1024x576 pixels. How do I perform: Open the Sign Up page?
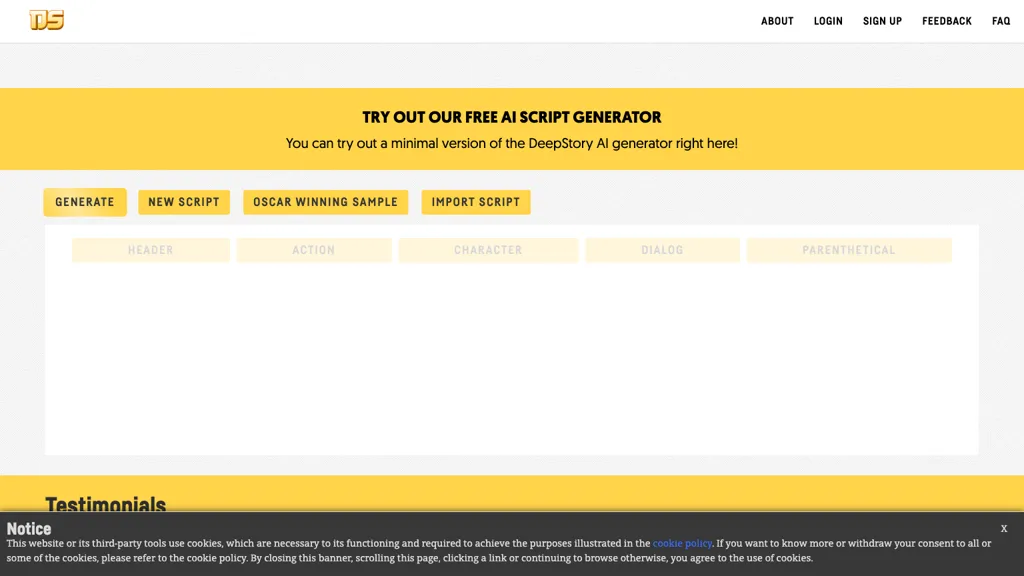pyautogui.click(x=882, y=21)
